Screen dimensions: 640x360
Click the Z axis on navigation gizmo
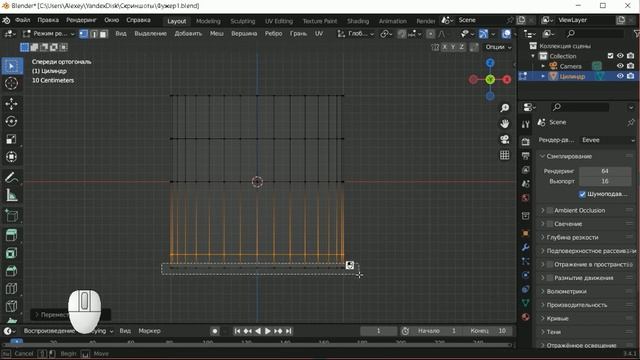(490, 62)
